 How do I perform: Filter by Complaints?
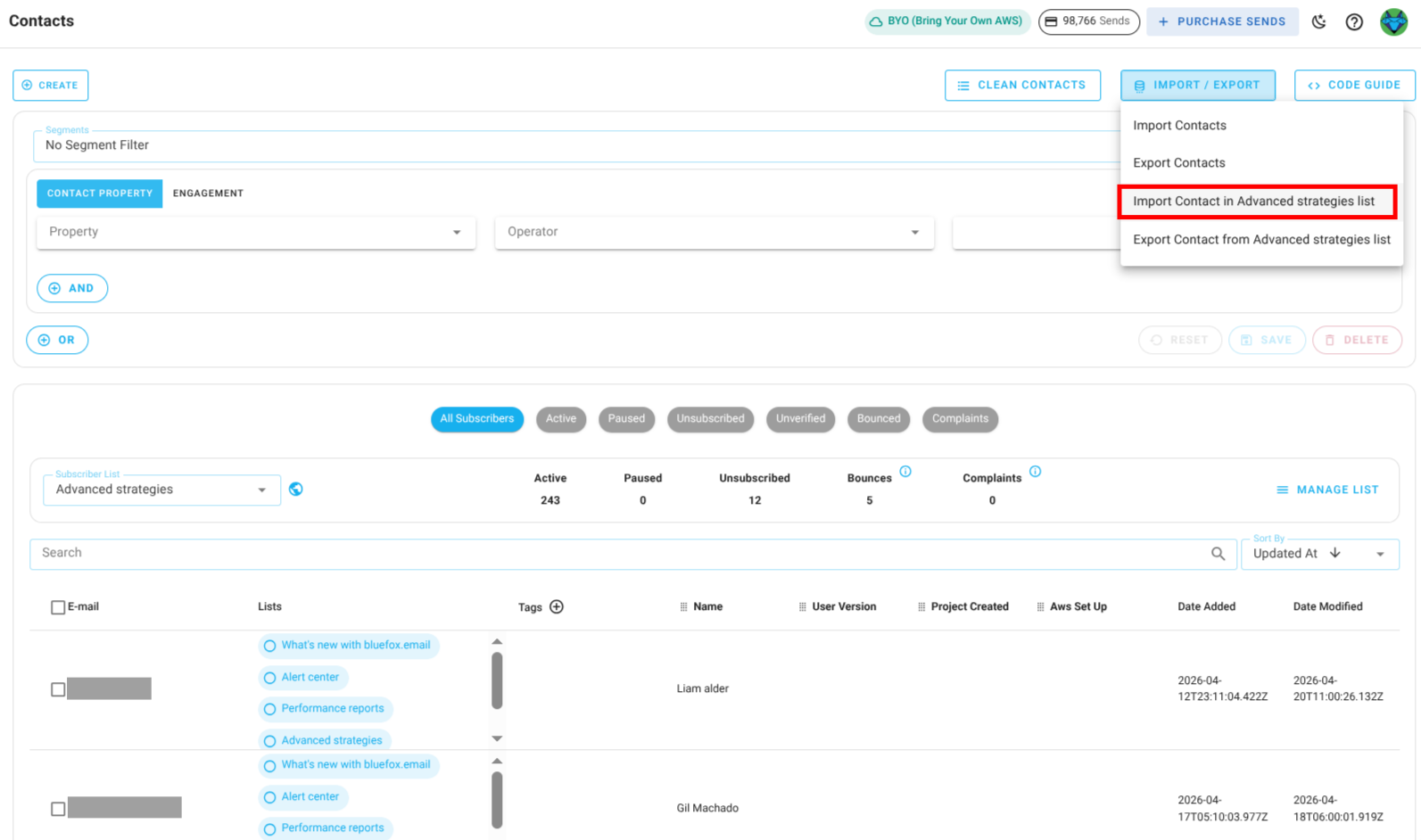pos(960,419)
